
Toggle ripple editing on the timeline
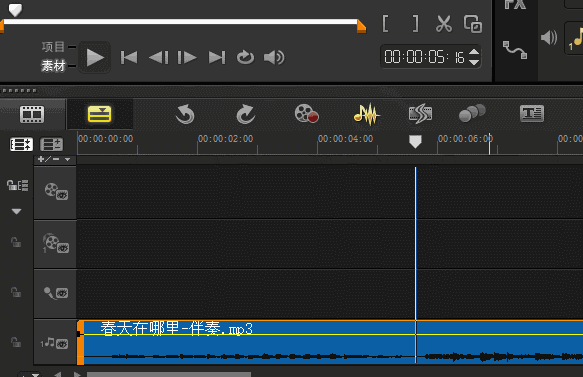tap(17, 185)
